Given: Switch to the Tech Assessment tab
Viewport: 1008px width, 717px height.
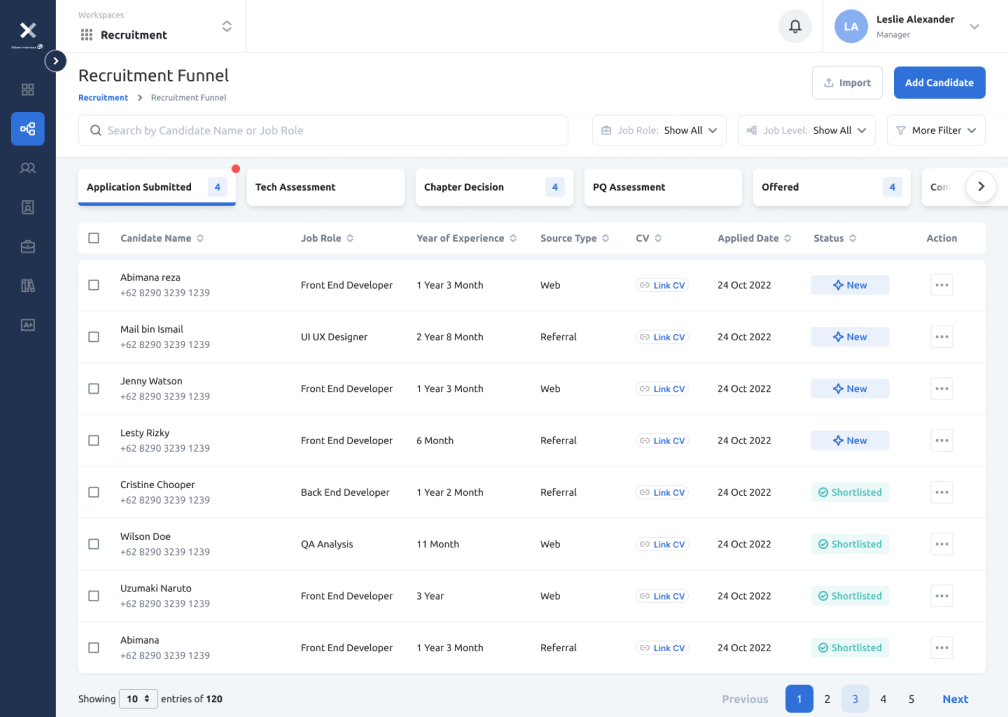Looking at the screenshot, I should [x=325, y=187].
